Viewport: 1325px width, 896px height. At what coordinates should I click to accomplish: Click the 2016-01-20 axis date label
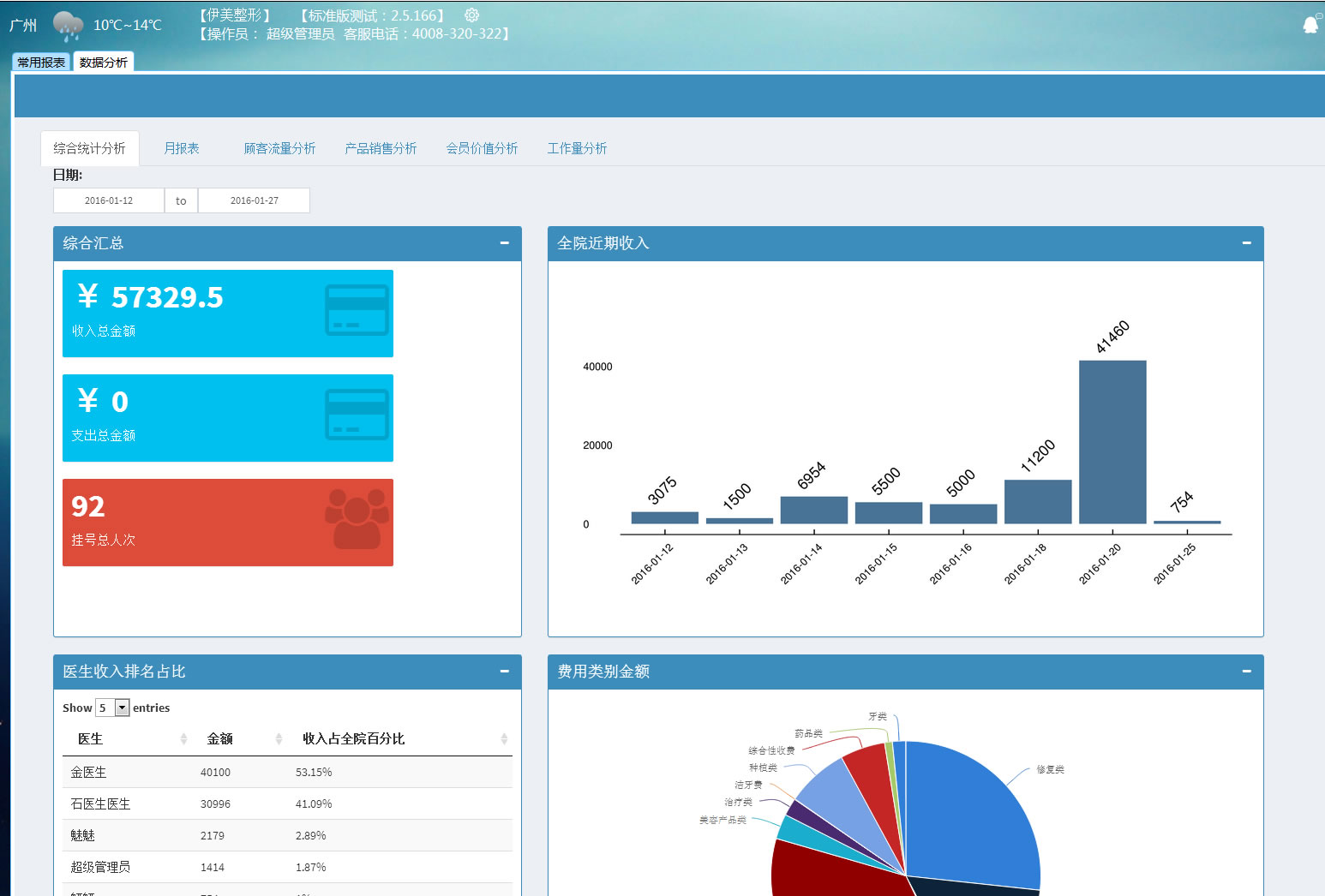[1100, 564]
